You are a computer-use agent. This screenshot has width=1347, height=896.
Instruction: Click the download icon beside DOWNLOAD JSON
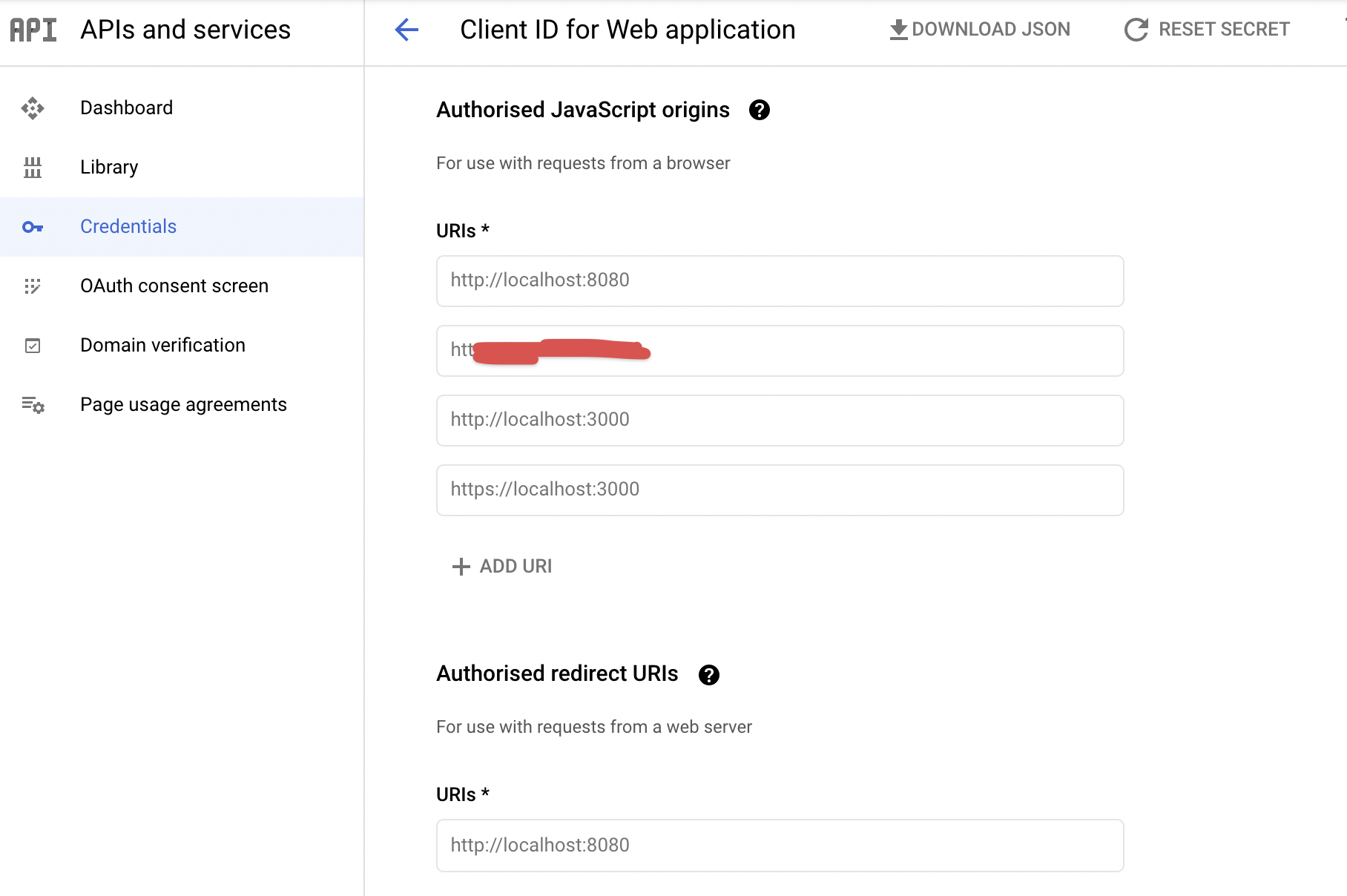pos(898,30)
